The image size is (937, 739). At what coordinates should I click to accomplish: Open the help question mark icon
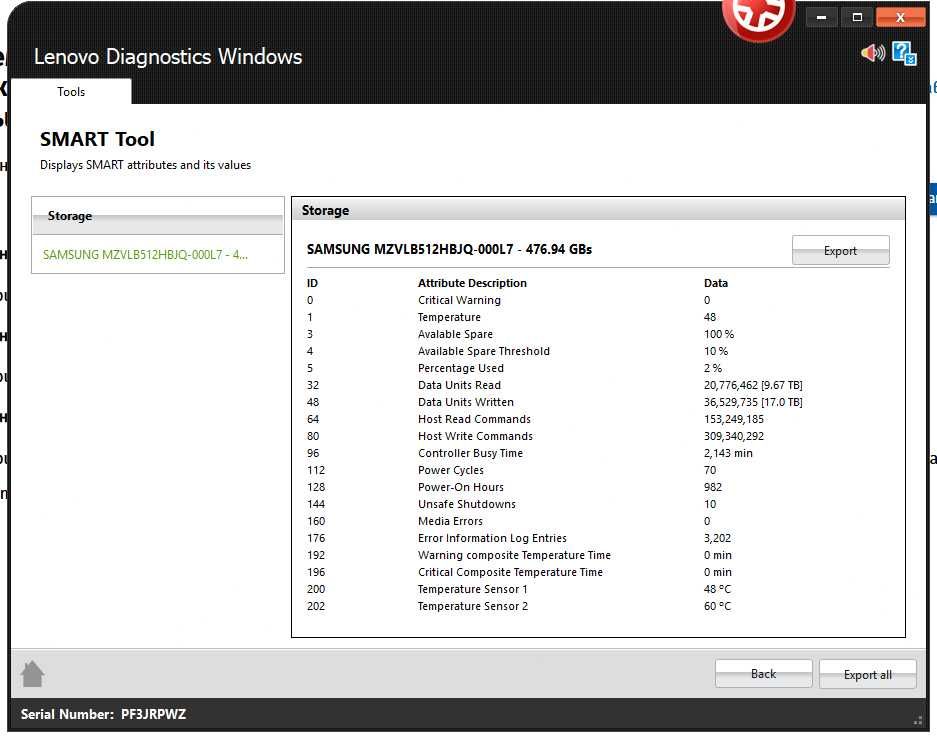pyautogui.click(x=904, y=53)
